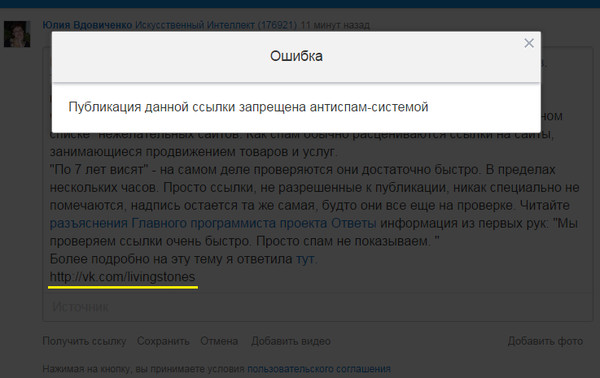Follow the 'тут' link
Viewport: 600px width, 378px height.
coord(305,259)
